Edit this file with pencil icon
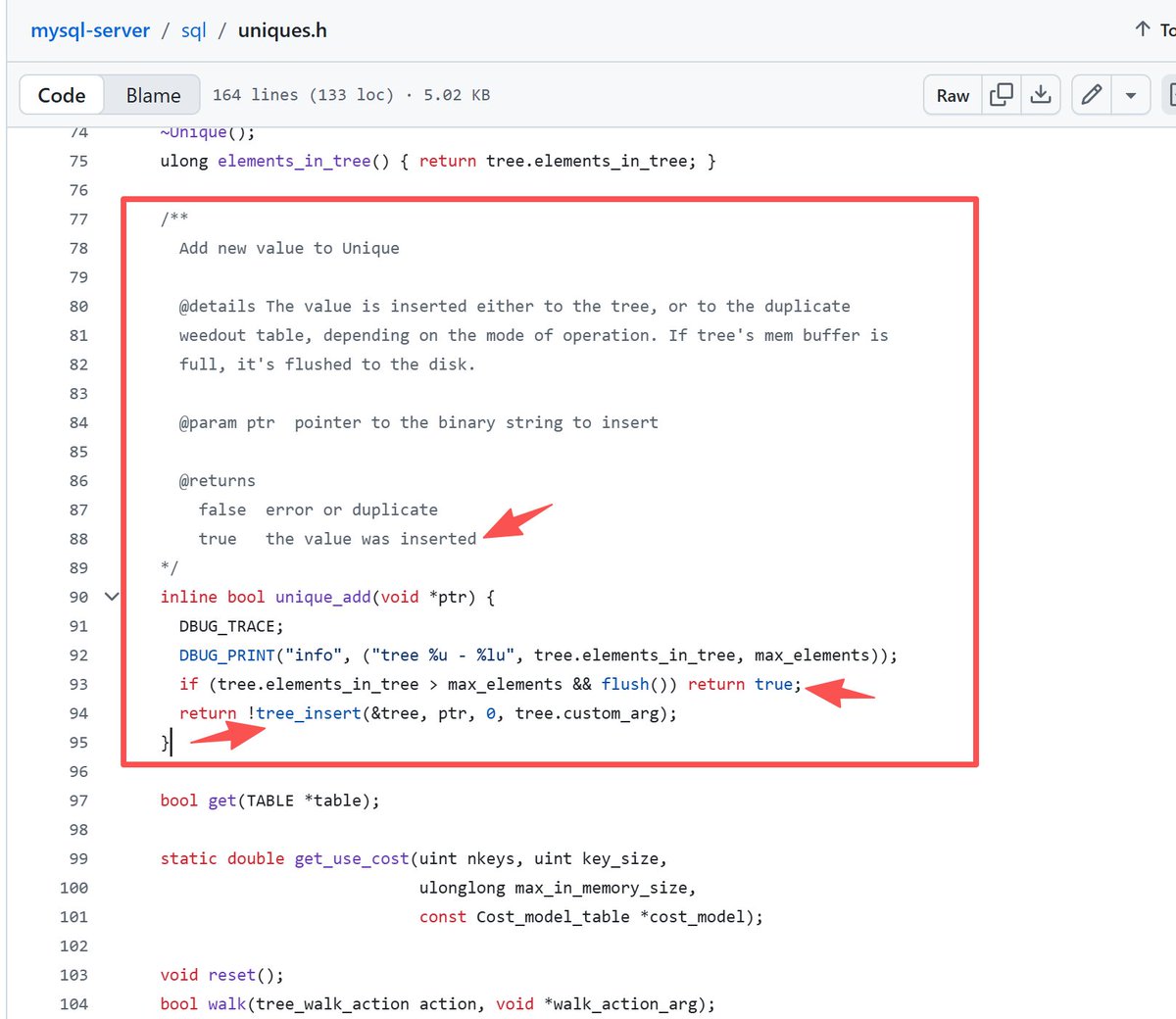Image resolution: width=1176 pixels, height=1019 pixels. [1092, 95]
